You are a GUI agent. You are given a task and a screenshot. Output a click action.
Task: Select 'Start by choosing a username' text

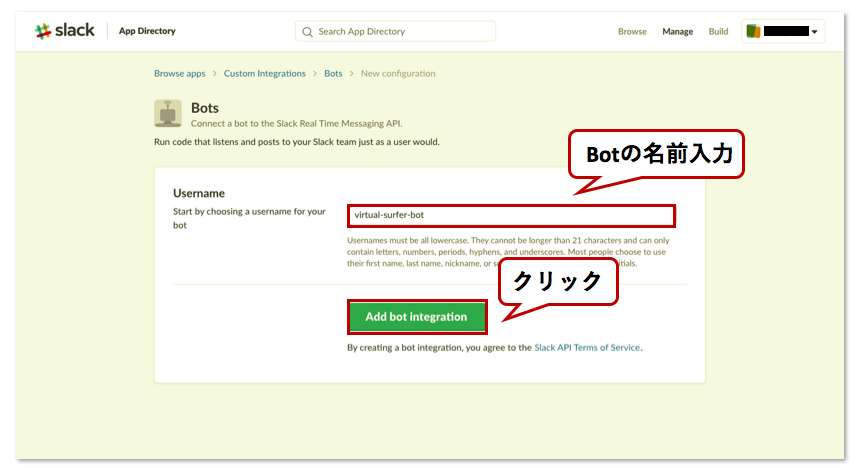click(x=249, y=218)
